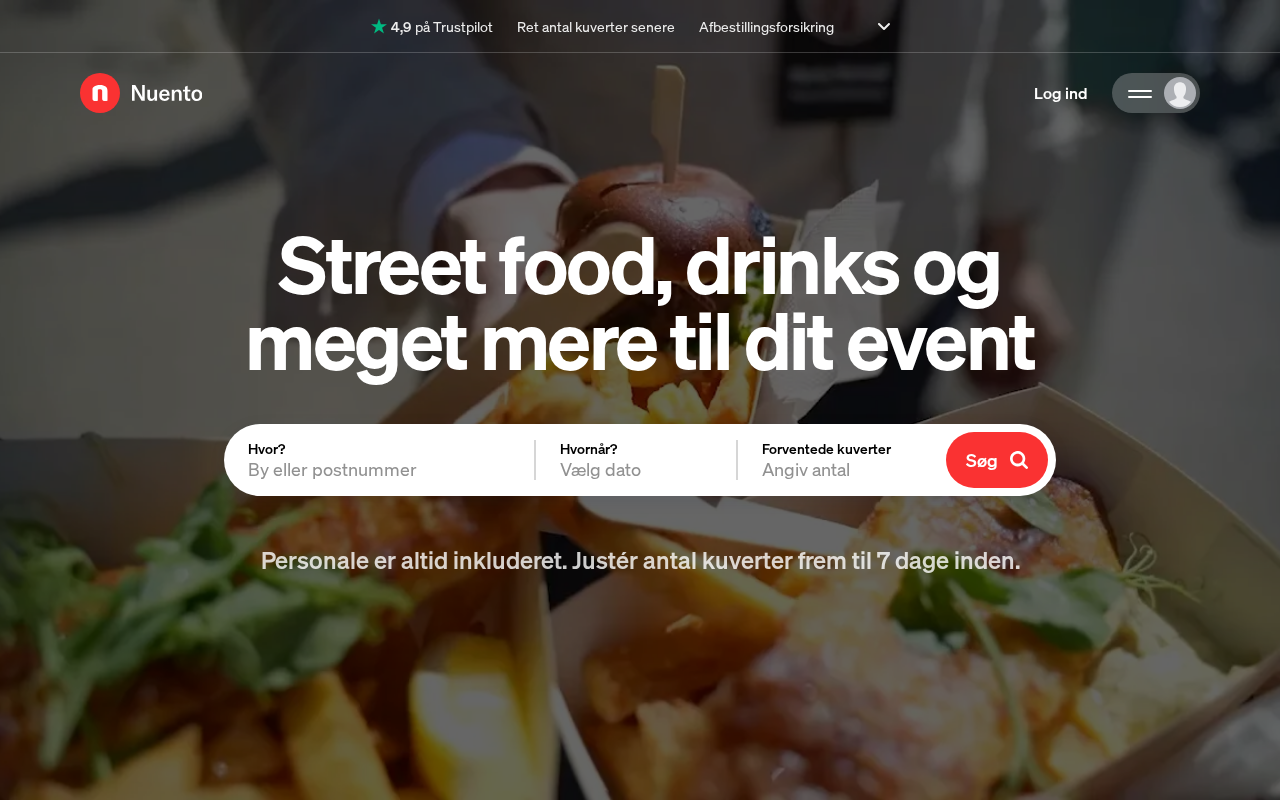Open the hamburger menu icon
The height and width of the screenshot is (800, 1280).
pyautogui.click(x=1140, y=93)
